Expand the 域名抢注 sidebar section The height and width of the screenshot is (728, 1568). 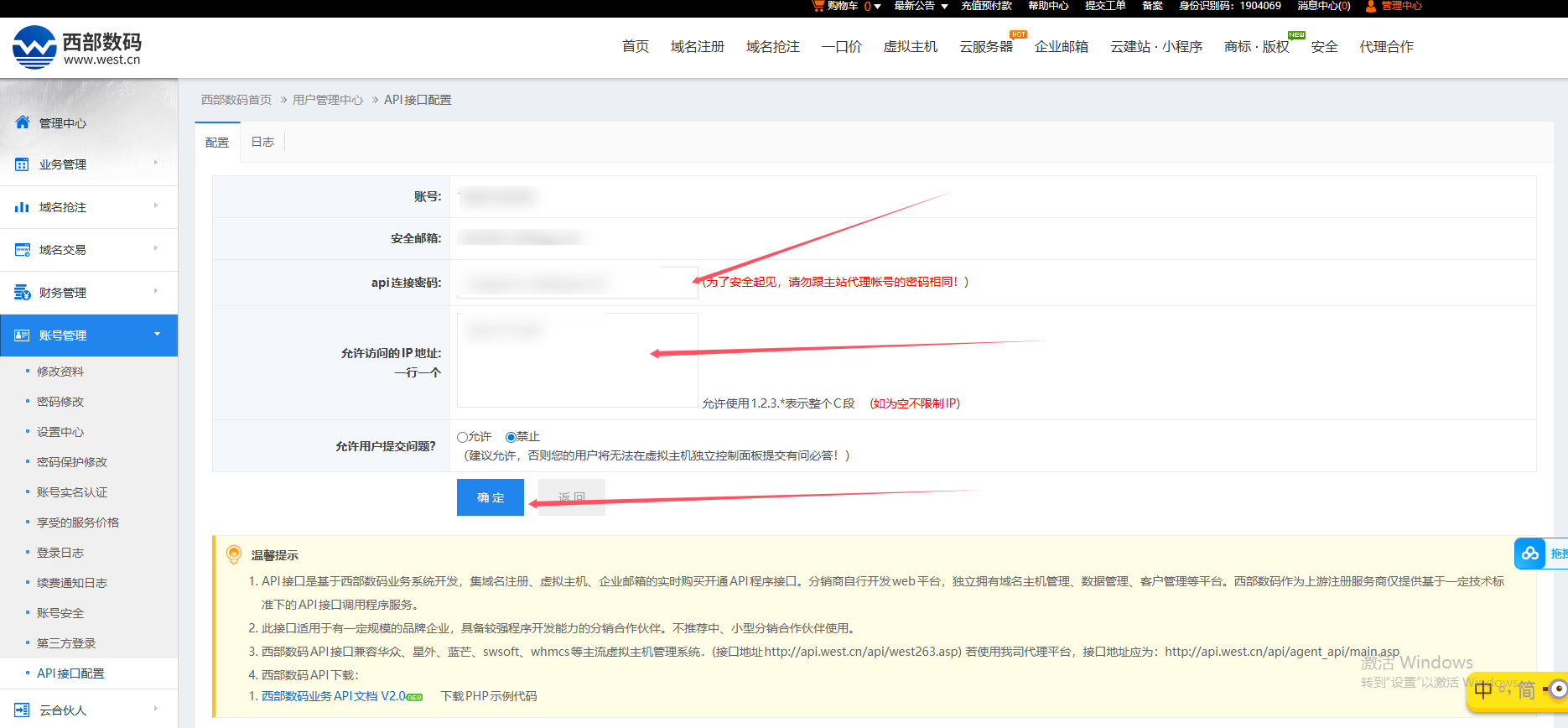156,205
